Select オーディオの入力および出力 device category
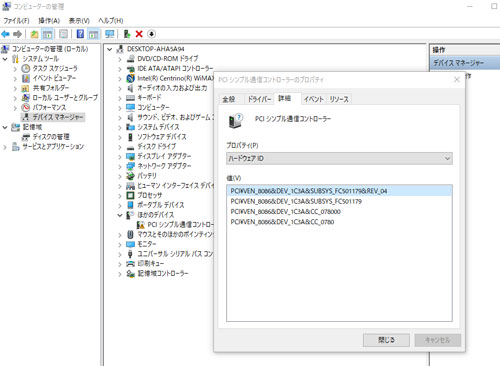500x366 pixels. tap(172, 88)
